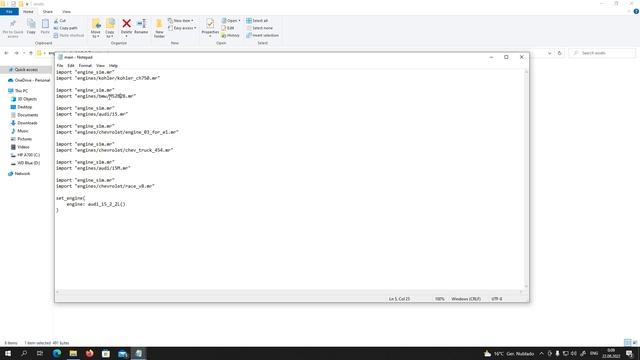The height and width of the screenshot is (360, 640).
Task: Open the Mail app from taskbar
Action: coord(122,353)
